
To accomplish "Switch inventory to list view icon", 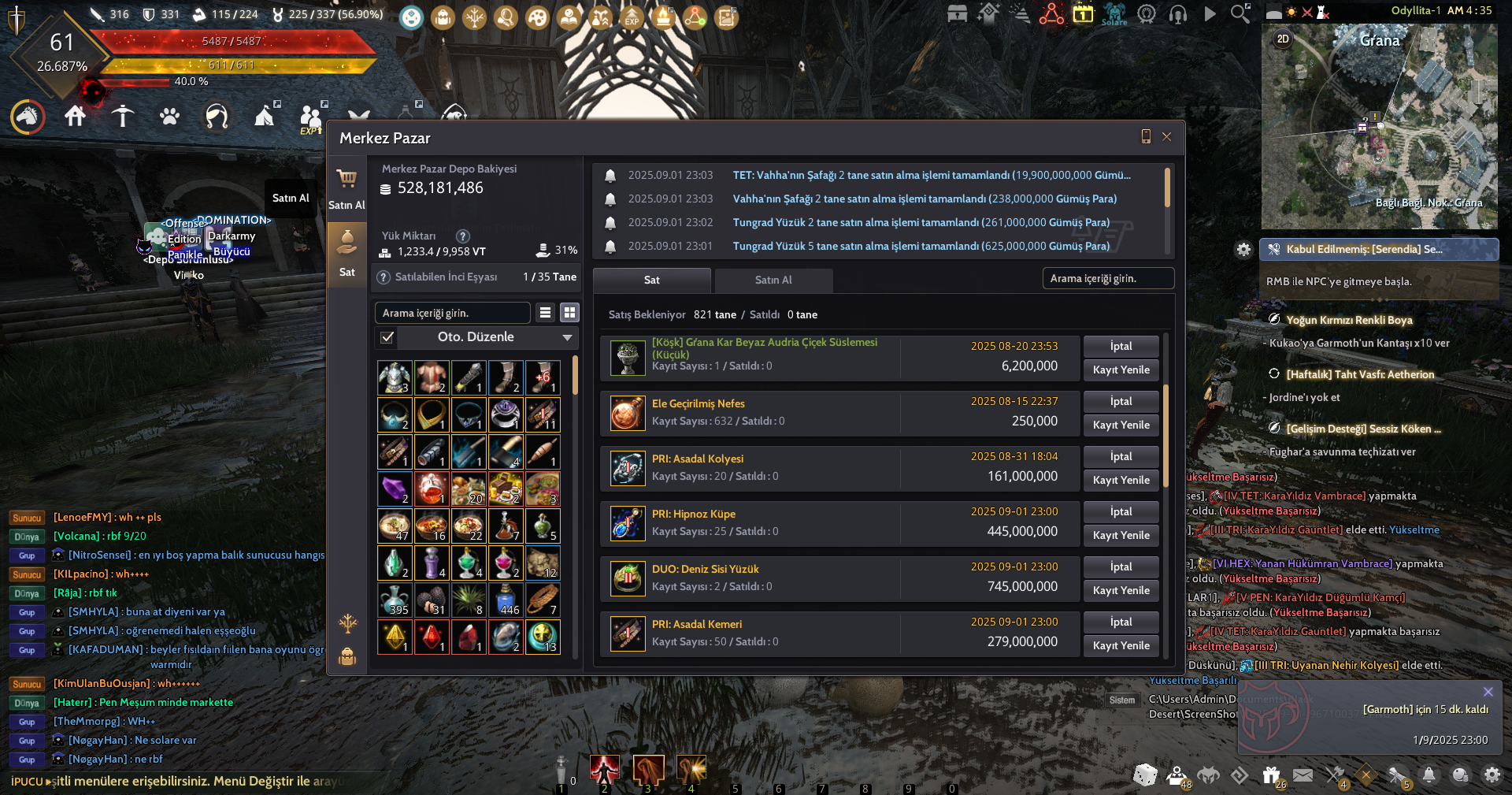I will click(x=545, y=313).
